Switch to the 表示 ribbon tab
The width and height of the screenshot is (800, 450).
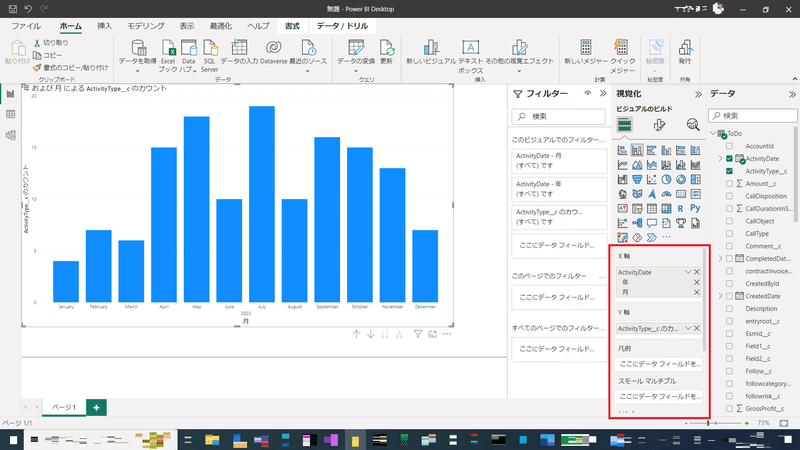(187, 26)
